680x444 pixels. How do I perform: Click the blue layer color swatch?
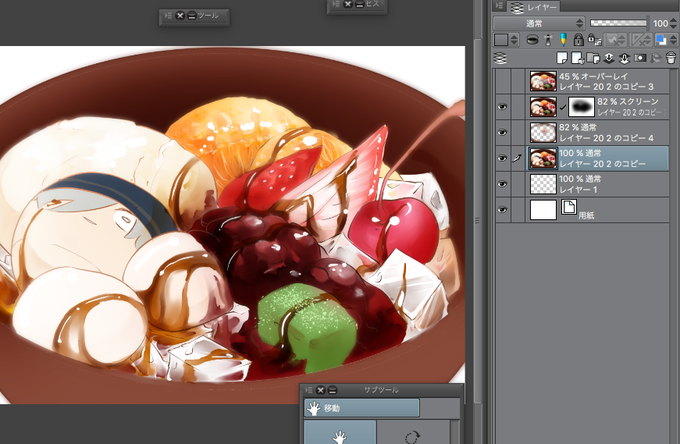tap(661, 40)
